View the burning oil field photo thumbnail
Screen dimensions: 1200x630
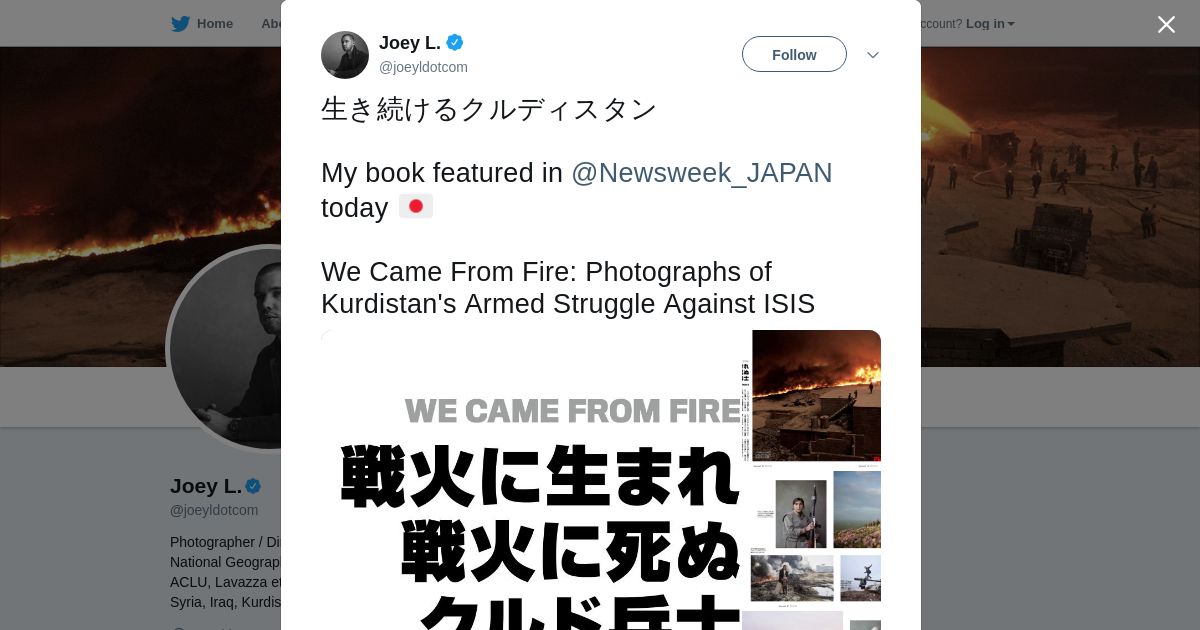pos(816,395)
